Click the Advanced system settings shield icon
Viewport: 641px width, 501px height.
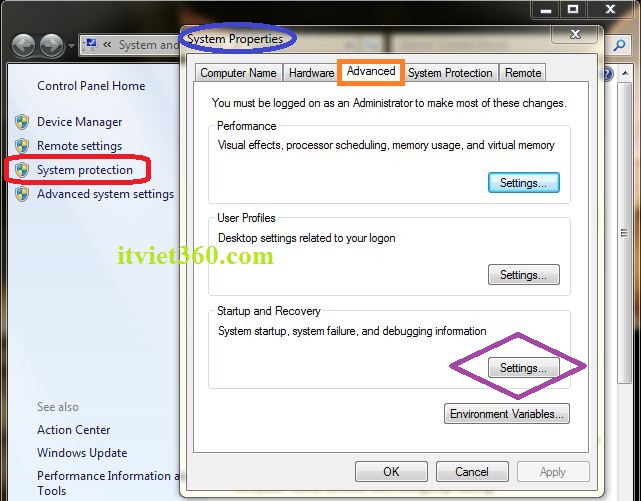pyautogui.click(x=22, y=194)
